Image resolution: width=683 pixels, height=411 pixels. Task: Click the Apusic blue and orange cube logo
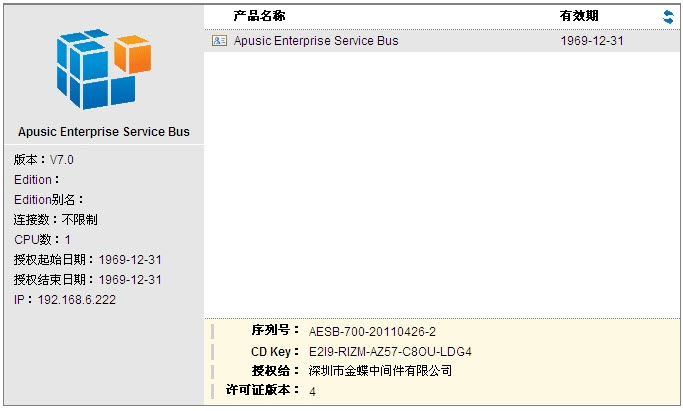click(x=104, y=69)
